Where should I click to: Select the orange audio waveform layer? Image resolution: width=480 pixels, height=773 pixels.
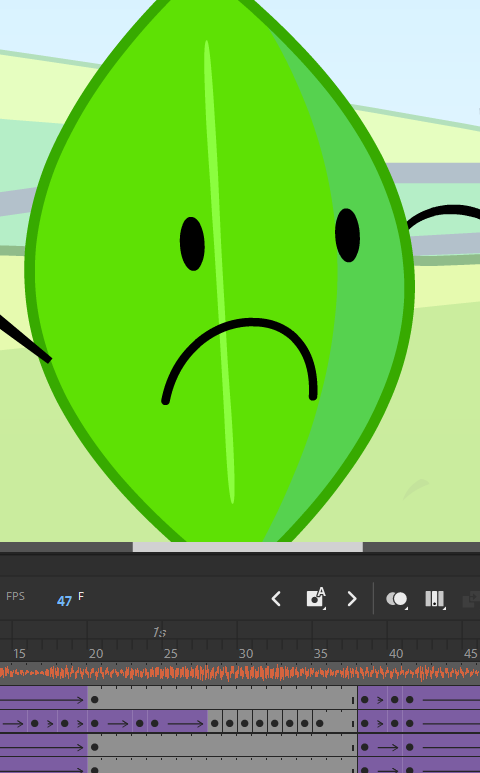coord(240,673)
